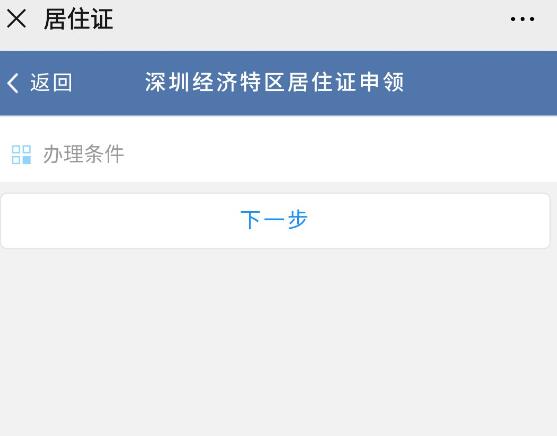Image resolution: width=557 pixels, height=436 pixels.
Task: Click the back chevron arrow icon
Action: (x=13, y=84)
